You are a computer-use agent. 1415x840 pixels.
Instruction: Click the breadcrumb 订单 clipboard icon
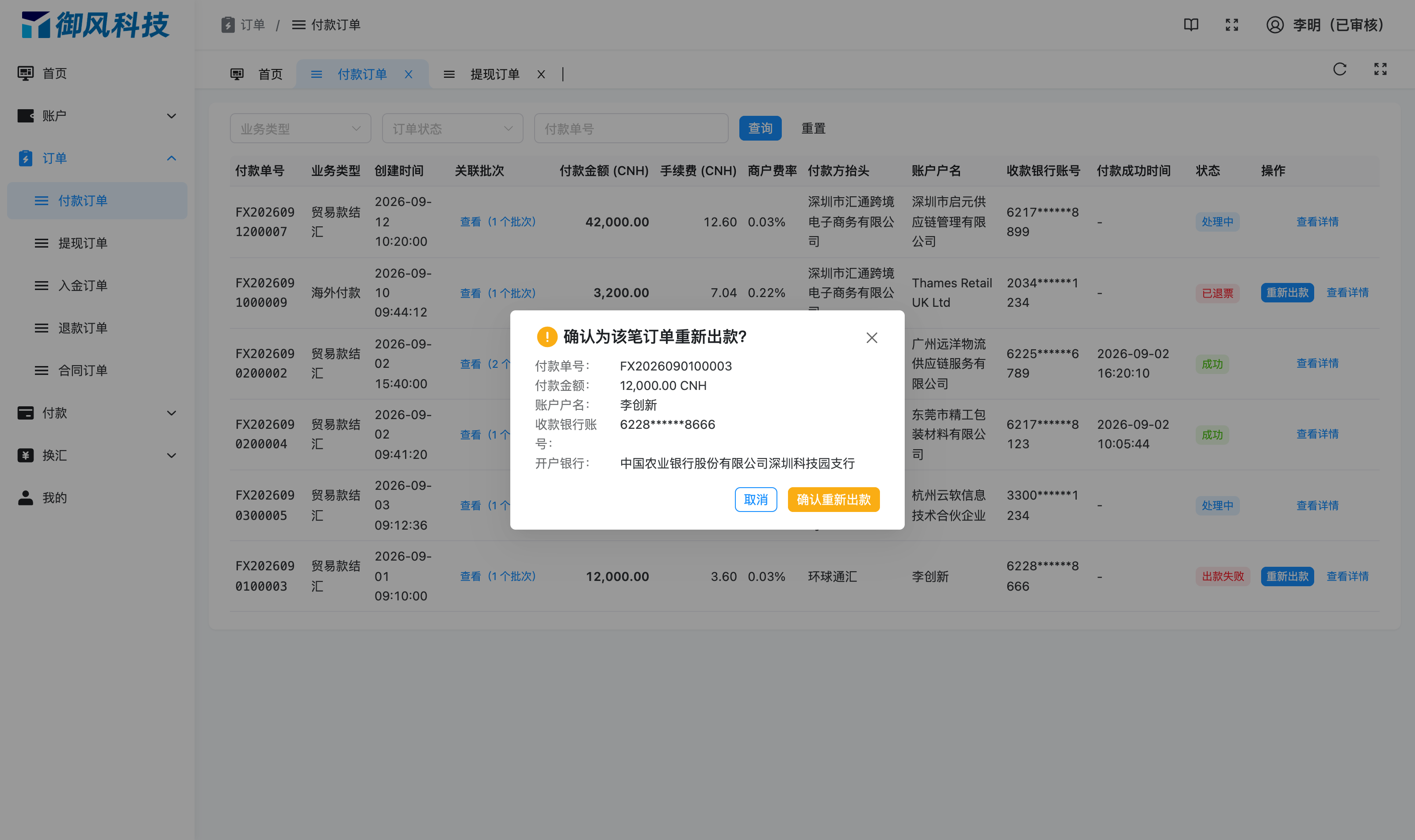point(228,25)
